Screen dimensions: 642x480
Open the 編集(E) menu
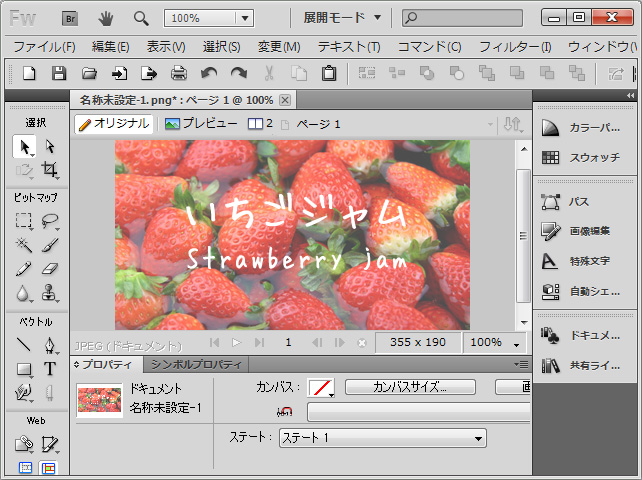(x=111, y=47)
